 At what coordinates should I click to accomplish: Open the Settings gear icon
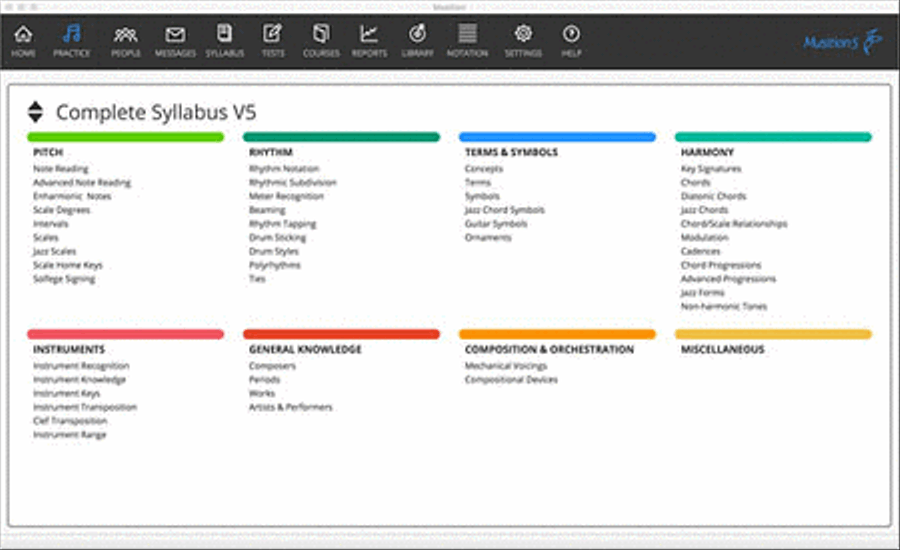click(523, 33)
